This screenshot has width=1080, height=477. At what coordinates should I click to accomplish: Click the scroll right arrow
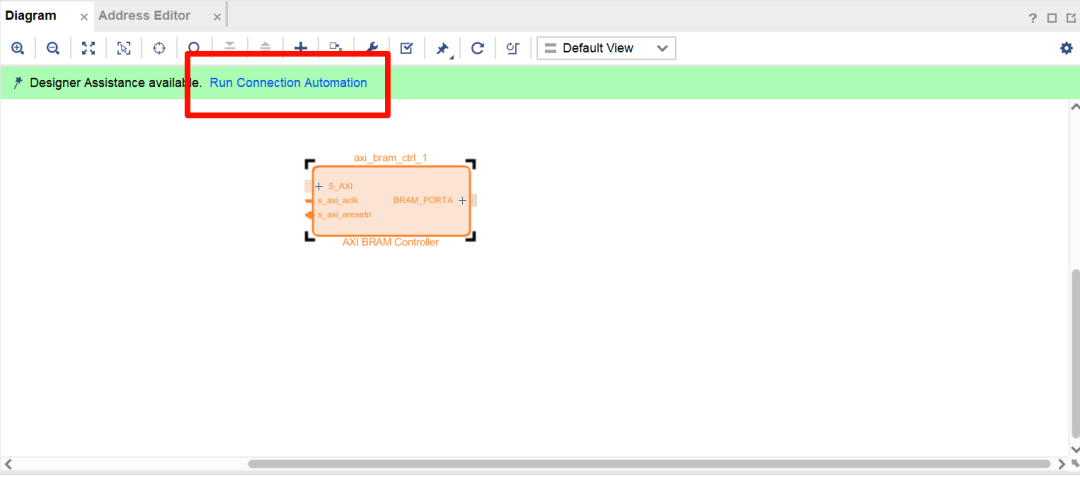[x=1061, y=464]
